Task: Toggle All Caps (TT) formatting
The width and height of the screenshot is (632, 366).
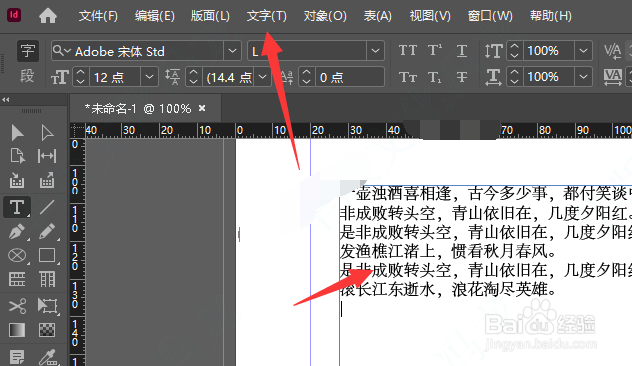Action: click(x=408, y=51)
